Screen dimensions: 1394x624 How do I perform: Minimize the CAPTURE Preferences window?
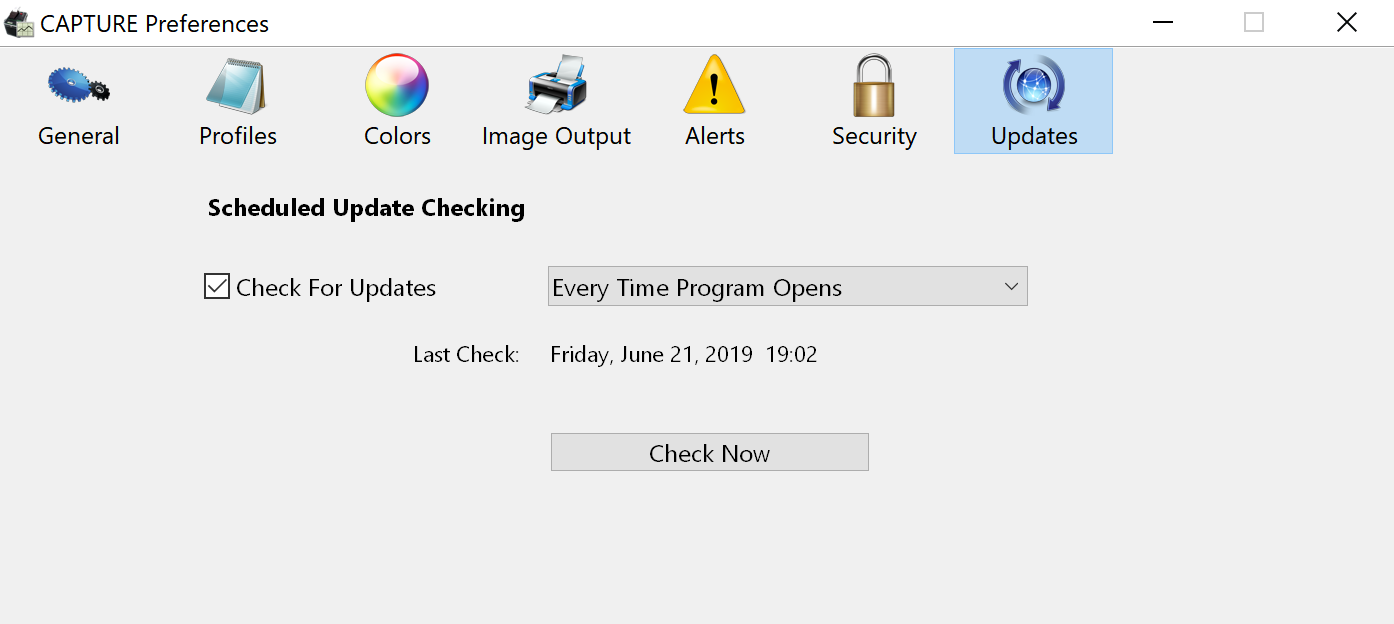pos(1162,22)
